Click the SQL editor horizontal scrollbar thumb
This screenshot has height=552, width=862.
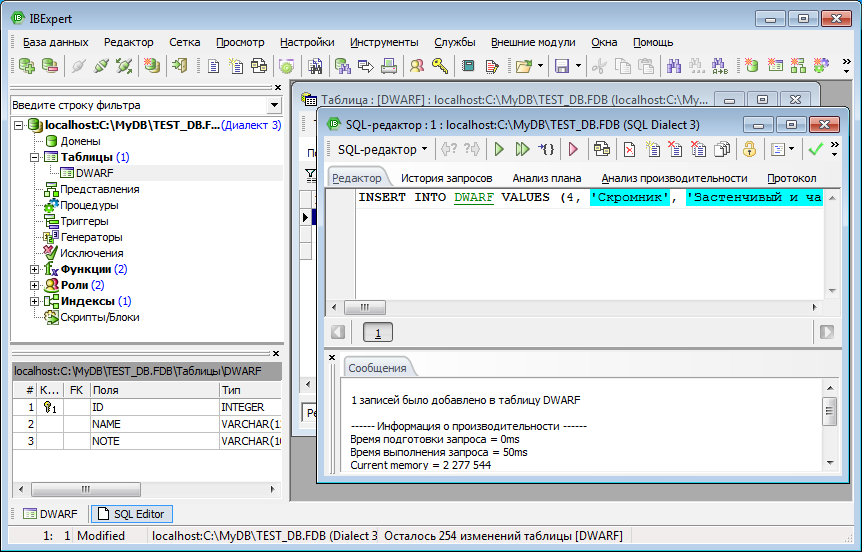click(364, 307)
